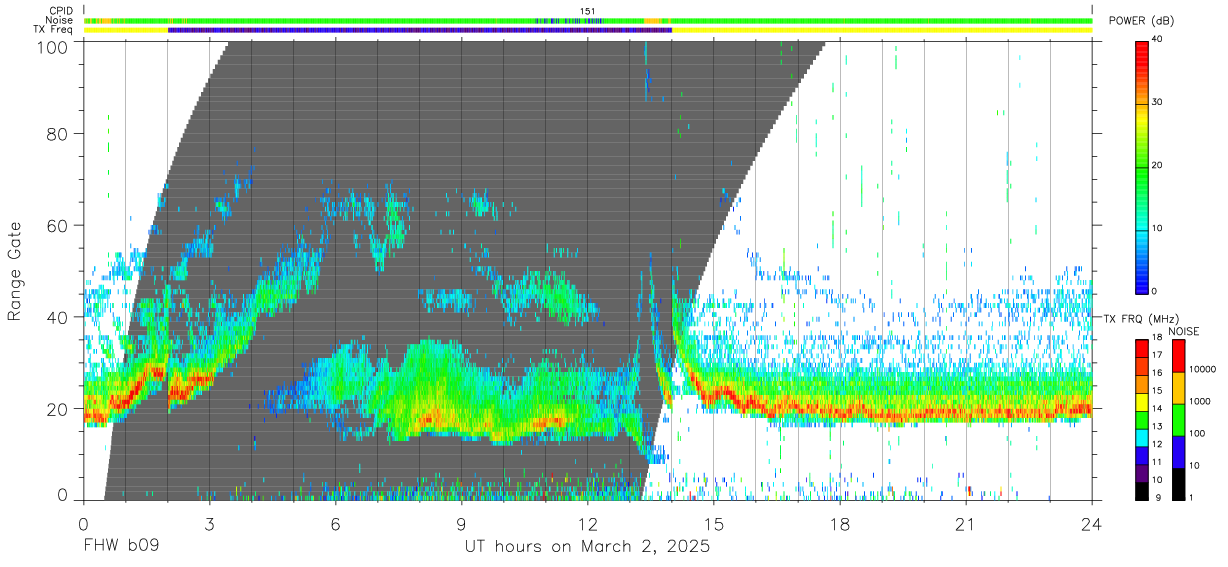This screenshot has width=1228, height=567.
Task: Click the UT hour tick label 12
Action: tap(588, 523)
